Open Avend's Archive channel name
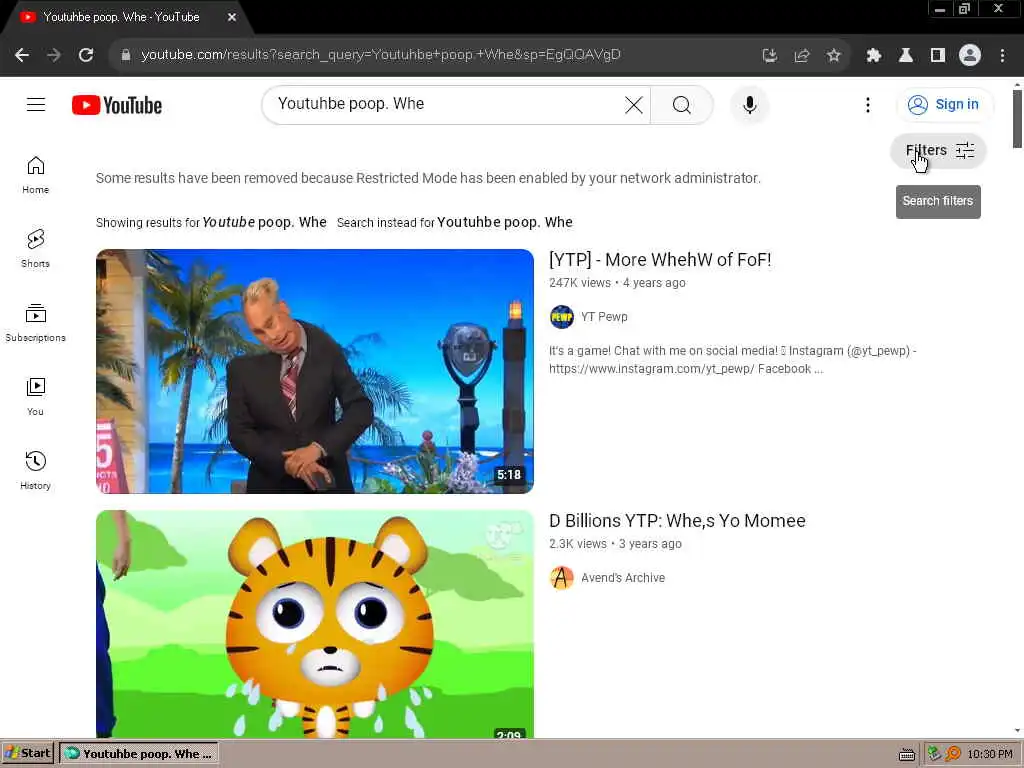 623,578
